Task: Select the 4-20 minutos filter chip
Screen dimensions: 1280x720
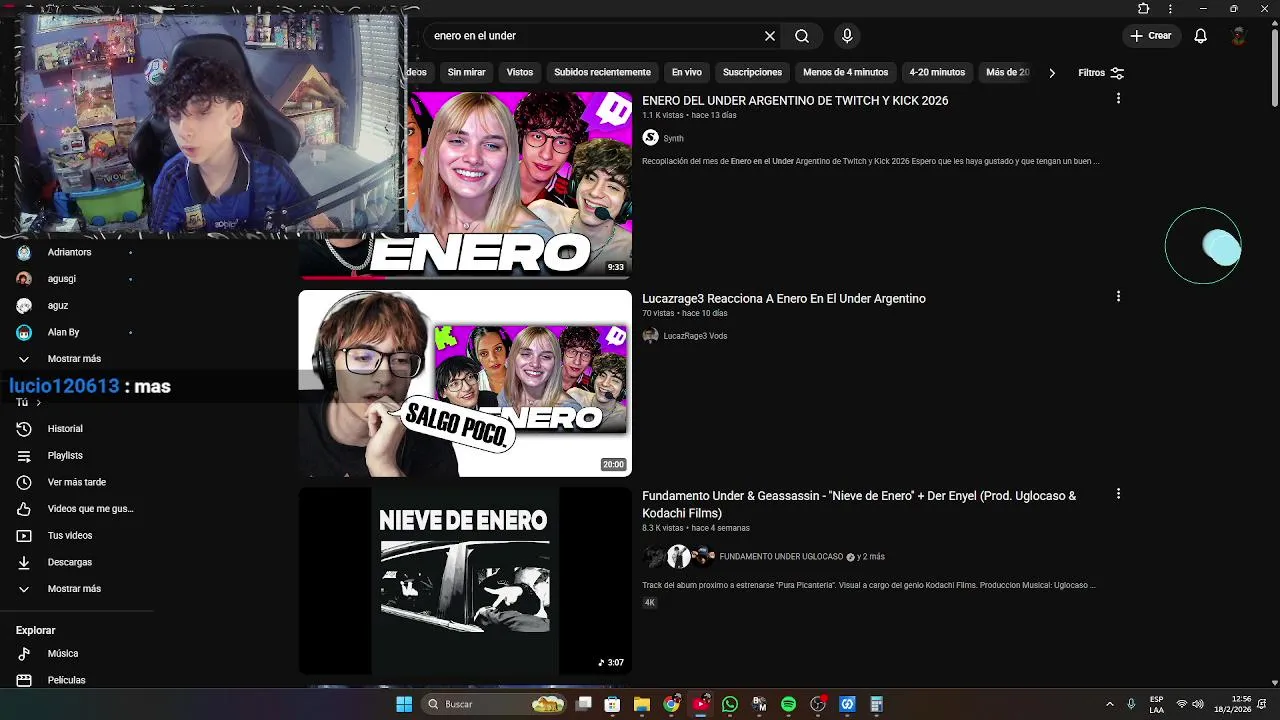Action: [x=937, y=73]
